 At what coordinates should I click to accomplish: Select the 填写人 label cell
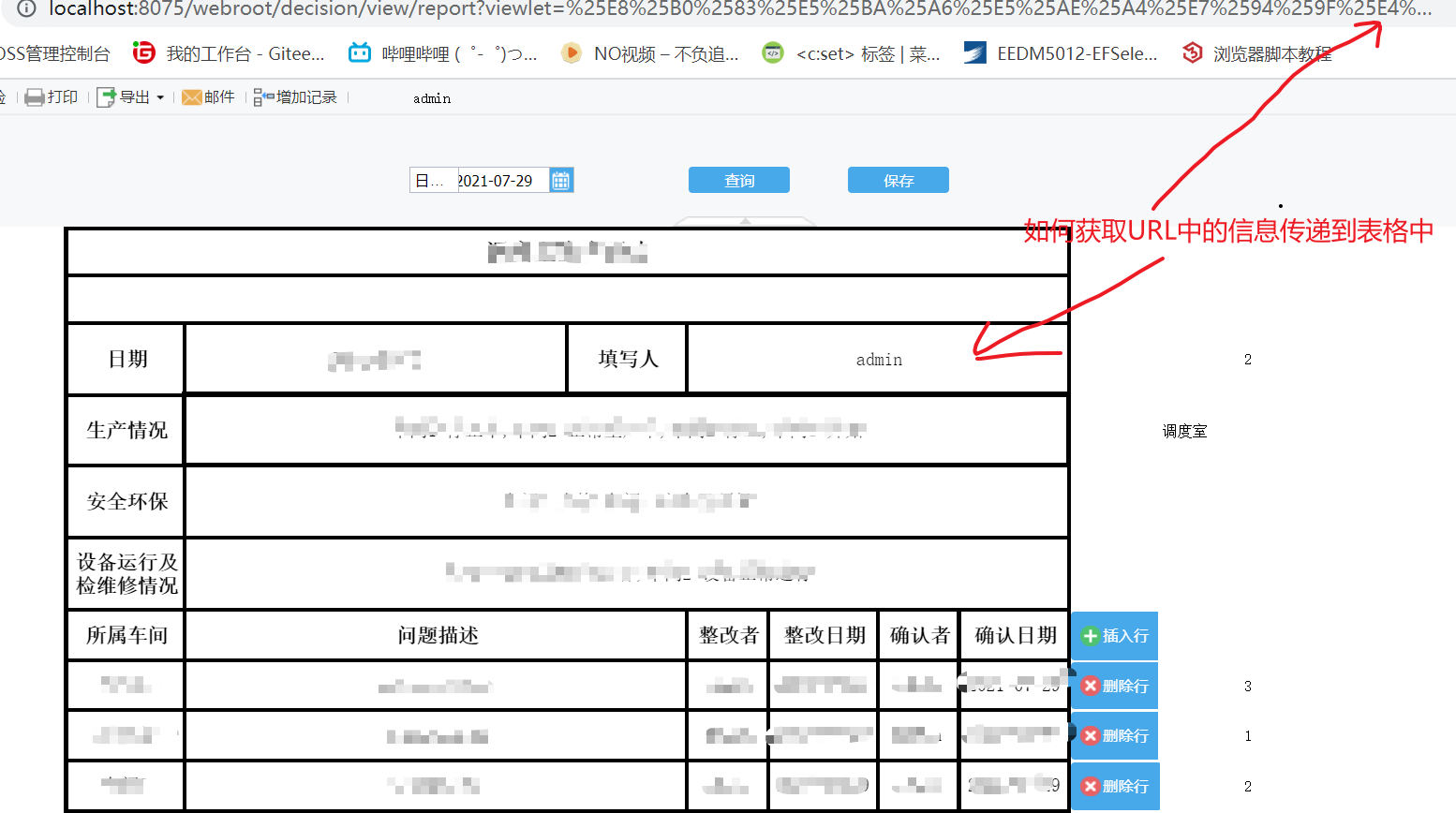point(628,359)
